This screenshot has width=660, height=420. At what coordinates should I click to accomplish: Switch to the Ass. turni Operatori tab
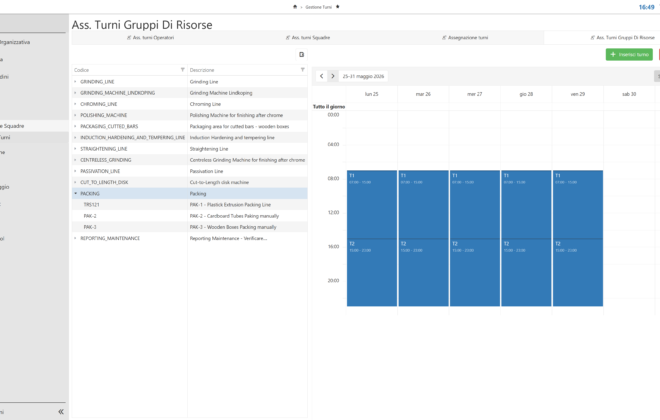point(150,37)
